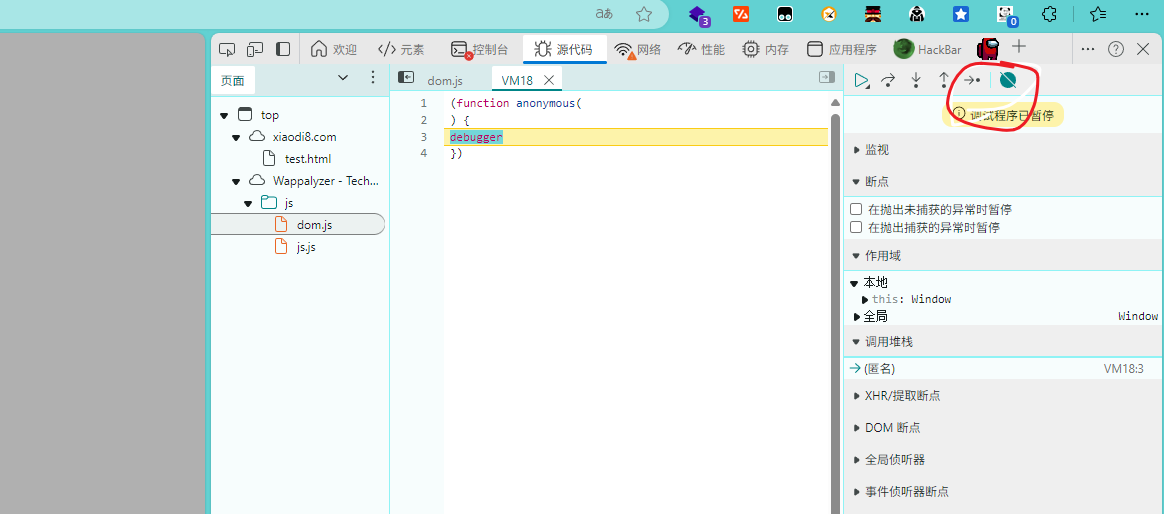The width and height of the screenshot is (1164, 514).
Task: Click the debugger statement in the code
Action: (x=477, y=137)
